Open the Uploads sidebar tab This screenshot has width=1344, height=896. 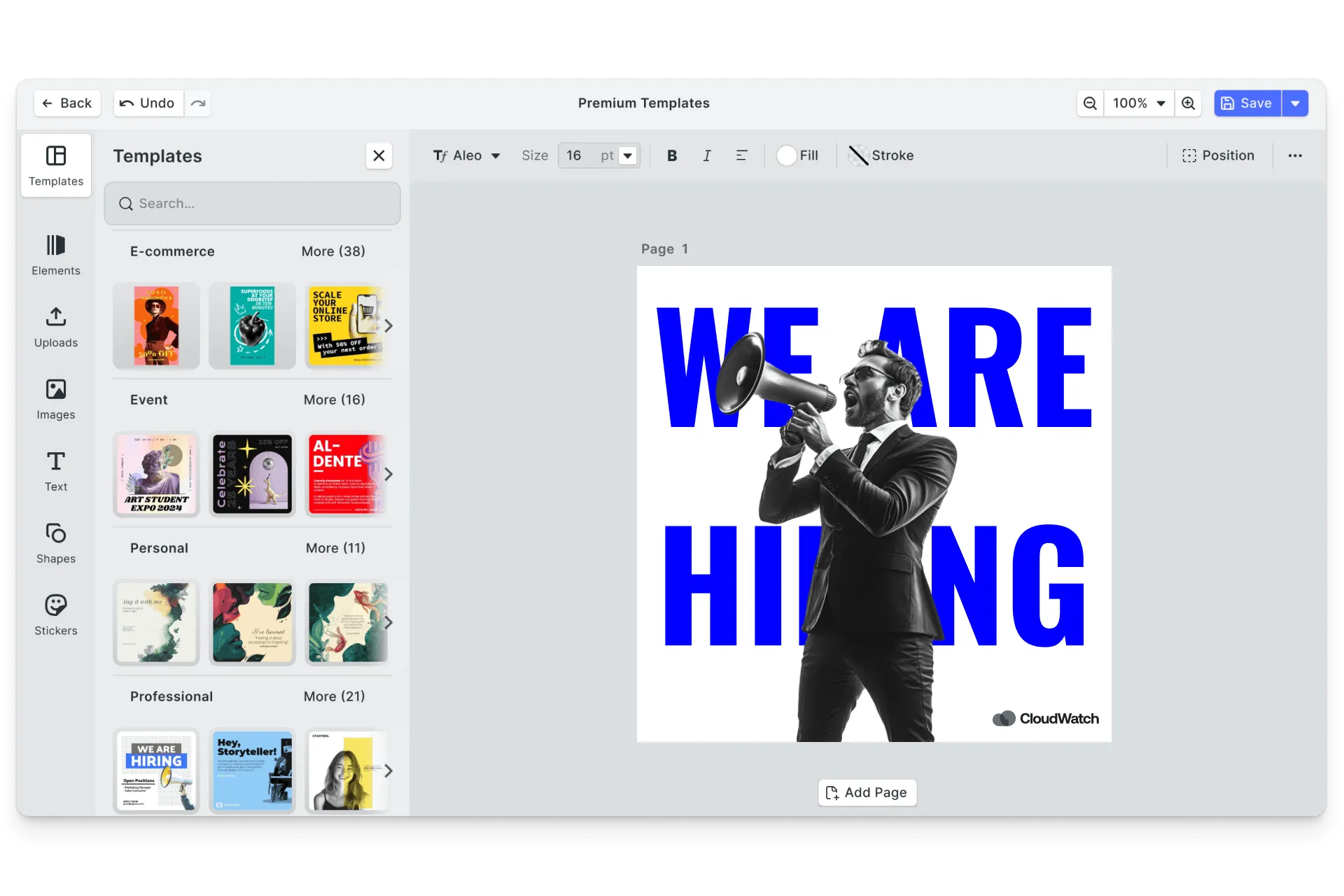(56, 327)
